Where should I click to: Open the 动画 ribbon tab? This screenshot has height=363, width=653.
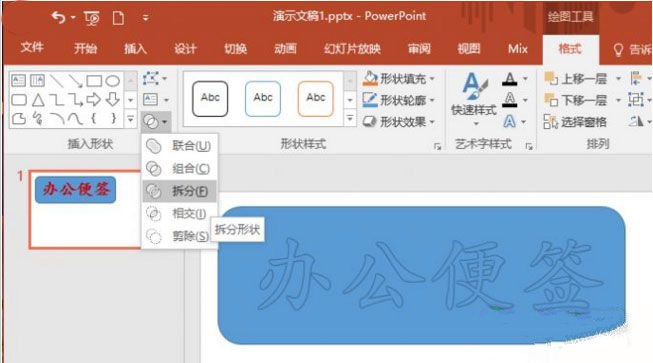coord(285,48)
